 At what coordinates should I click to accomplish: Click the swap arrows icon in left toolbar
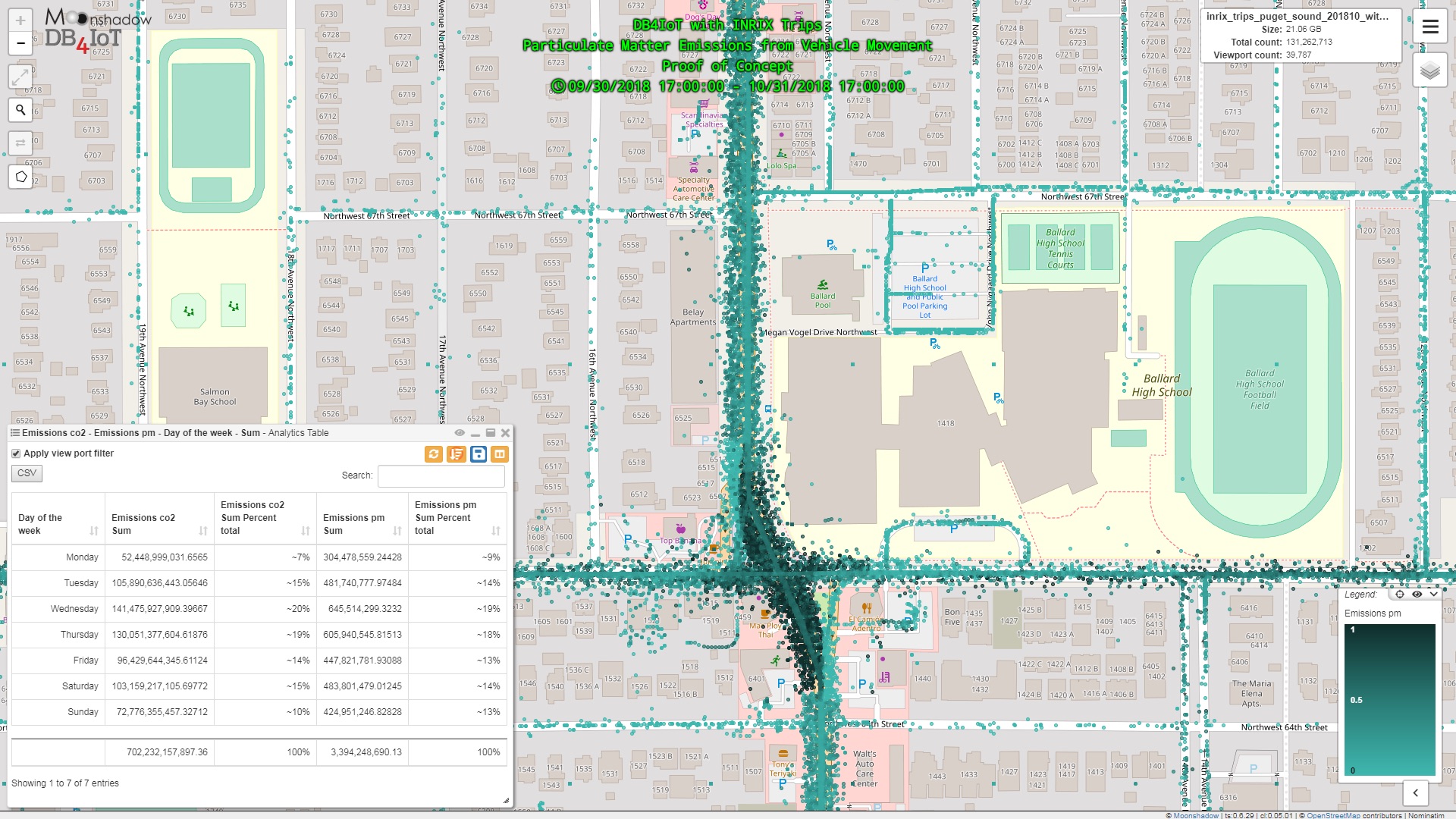pyautogui.click(x=20, y=143)
